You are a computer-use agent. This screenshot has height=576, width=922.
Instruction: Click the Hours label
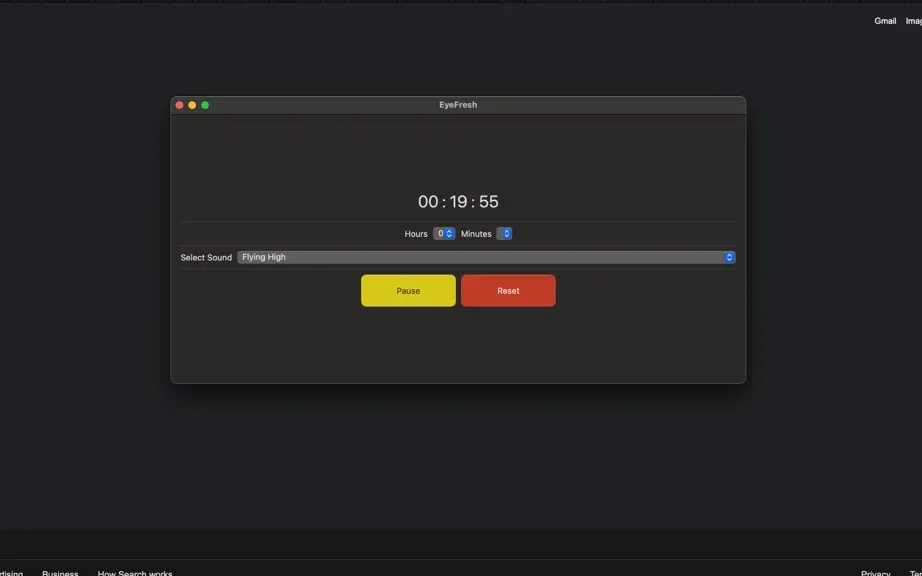click(416, 234)
